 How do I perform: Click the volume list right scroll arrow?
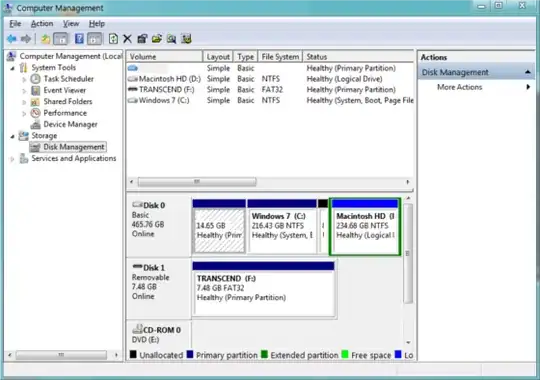(408, 182)
